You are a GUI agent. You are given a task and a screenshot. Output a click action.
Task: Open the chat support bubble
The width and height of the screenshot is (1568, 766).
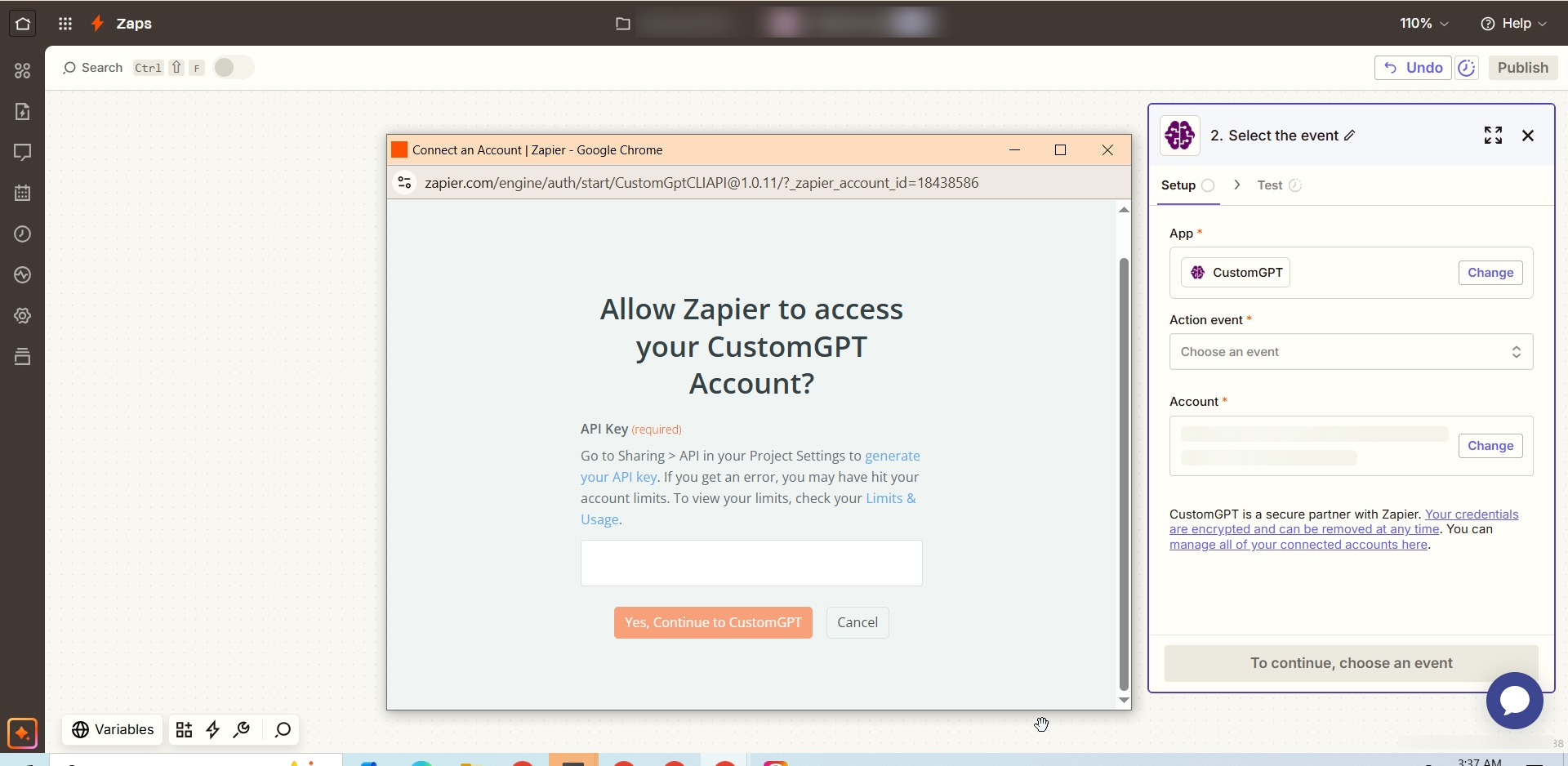click(1515, 701)
